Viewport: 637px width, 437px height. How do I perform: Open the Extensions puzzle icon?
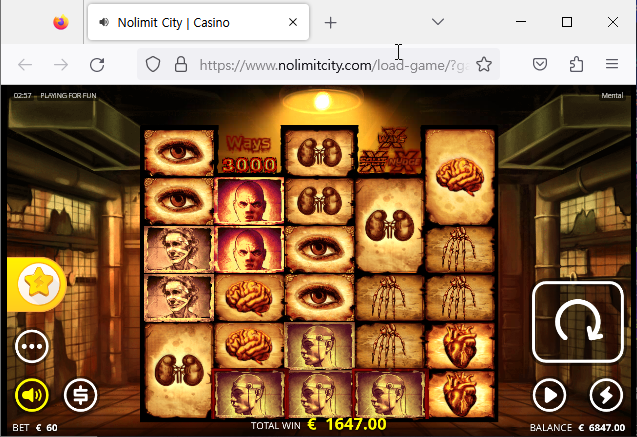click(576, 64)
